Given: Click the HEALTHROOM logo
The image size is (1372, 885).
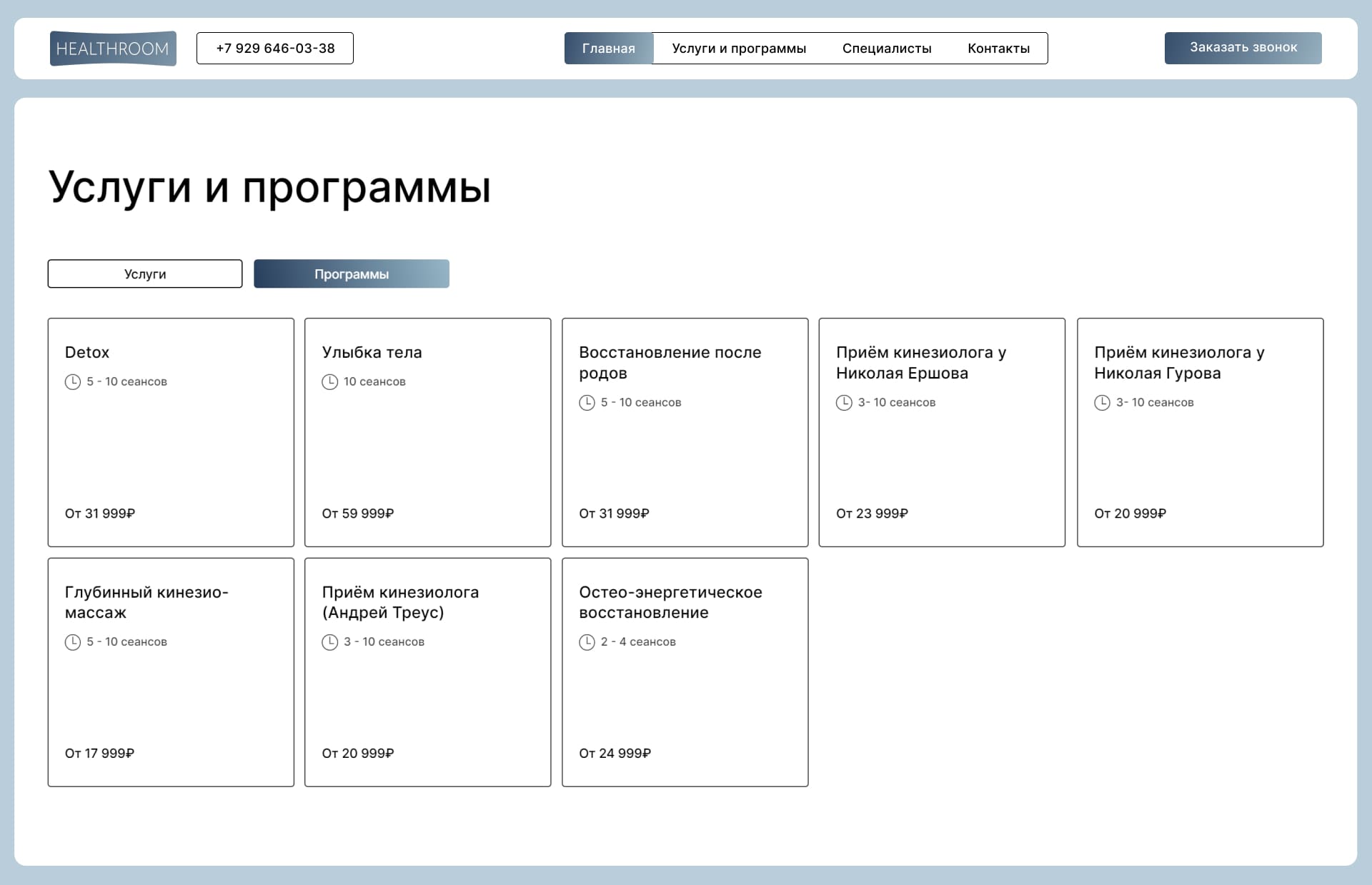Looking at the screenshot, I should point(113,49).
